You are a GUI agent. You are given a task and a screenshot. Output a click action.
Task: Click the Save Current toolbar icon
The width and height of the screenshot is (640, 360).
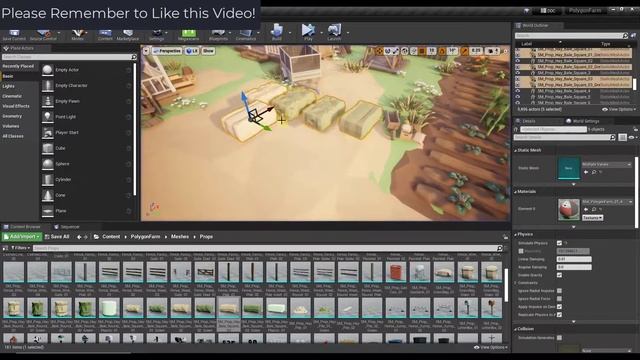[14, 34]
